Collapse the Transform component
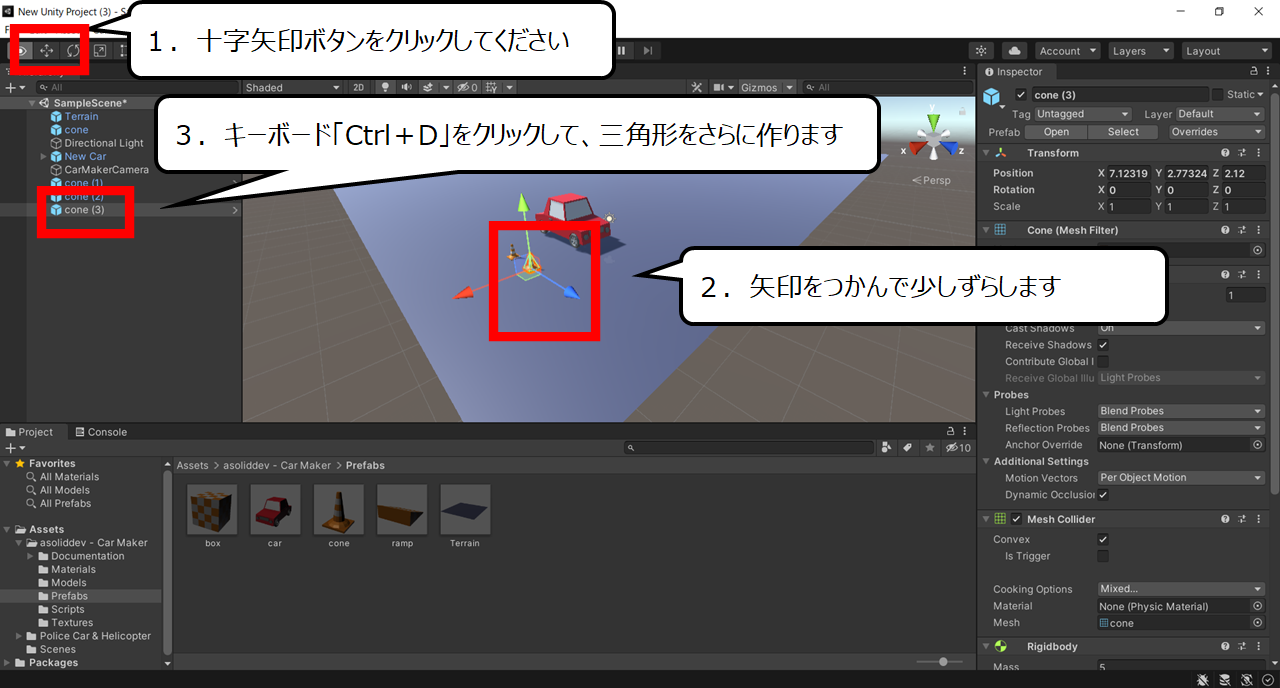The image size is (1280, 688). (986, 153)
